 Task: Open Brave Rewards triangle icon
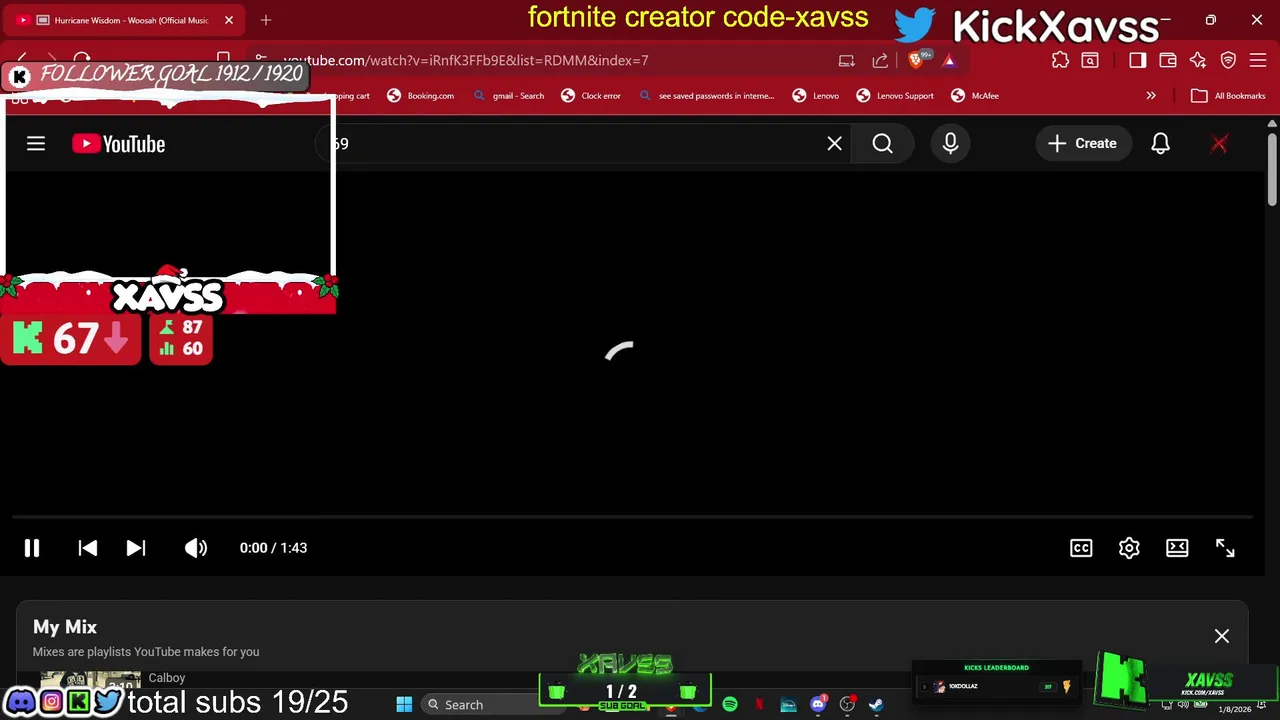(x=949, y=61)
